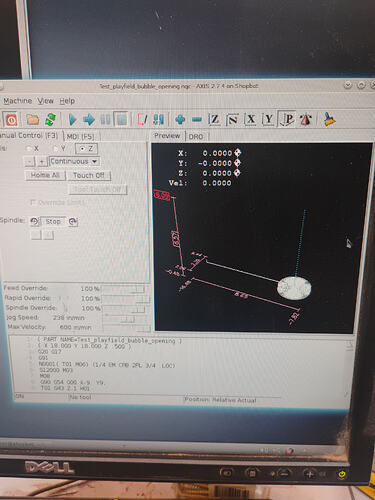Toggle skip lines with block delete icon
Screen dimensions: 375x500
click(x=142, y=119)
